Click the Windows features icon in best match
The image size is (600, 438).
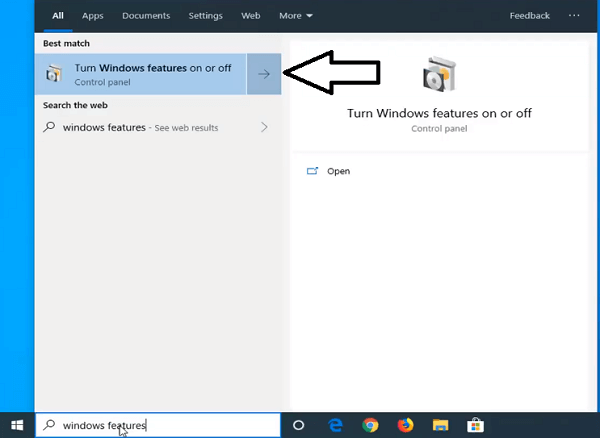pos(54,73)
